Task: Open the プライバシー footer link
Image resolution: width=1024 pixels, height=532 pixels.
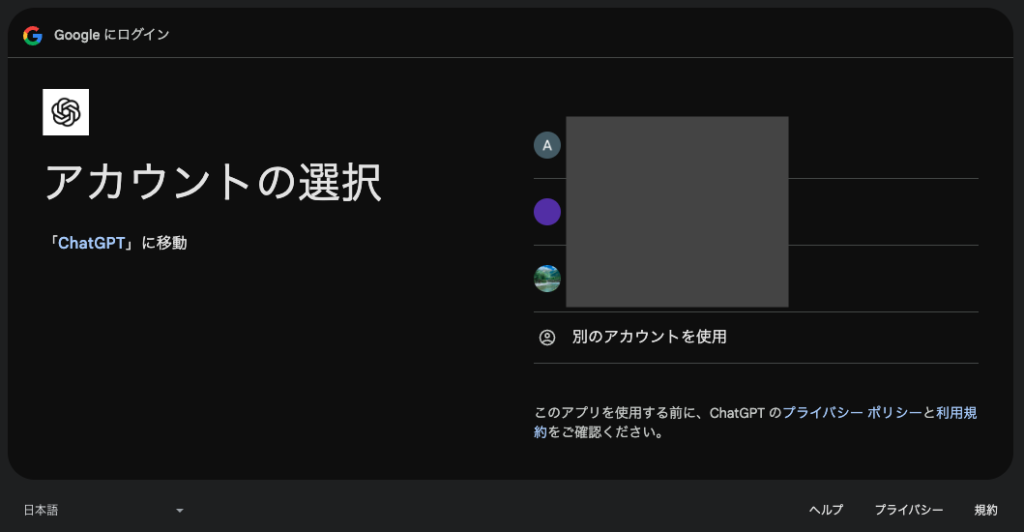Action: pyautogui.click(x=908, y=510)
